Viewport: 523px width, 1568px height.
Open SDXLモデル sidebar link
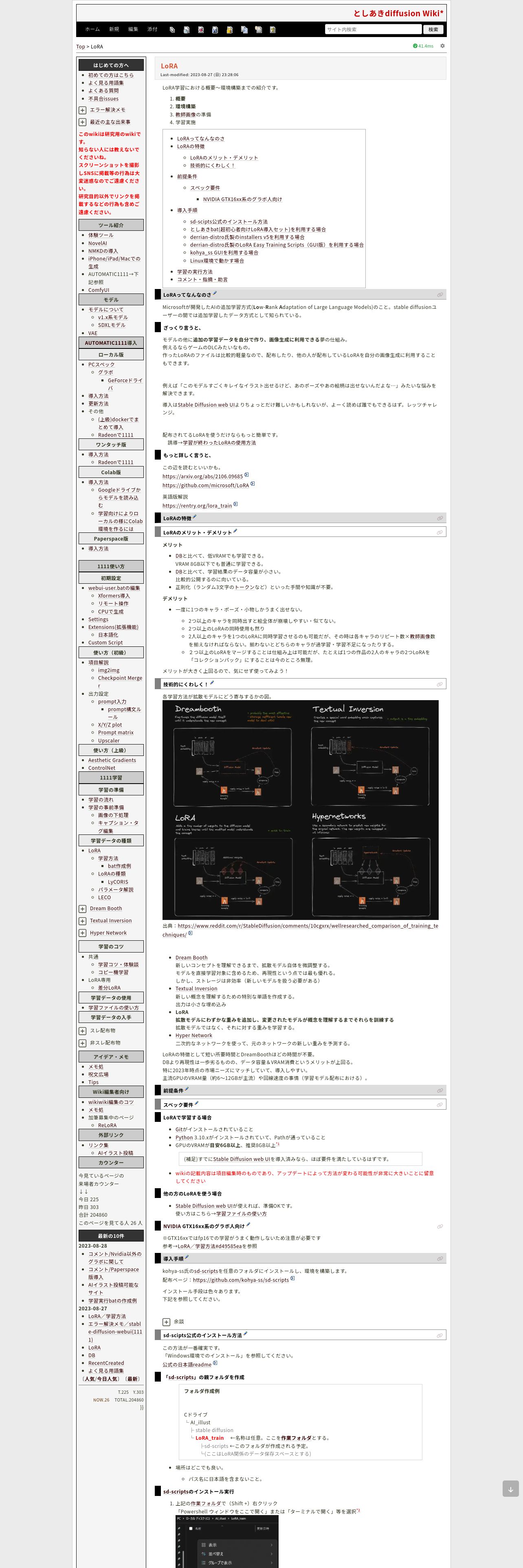click(112, 325)
